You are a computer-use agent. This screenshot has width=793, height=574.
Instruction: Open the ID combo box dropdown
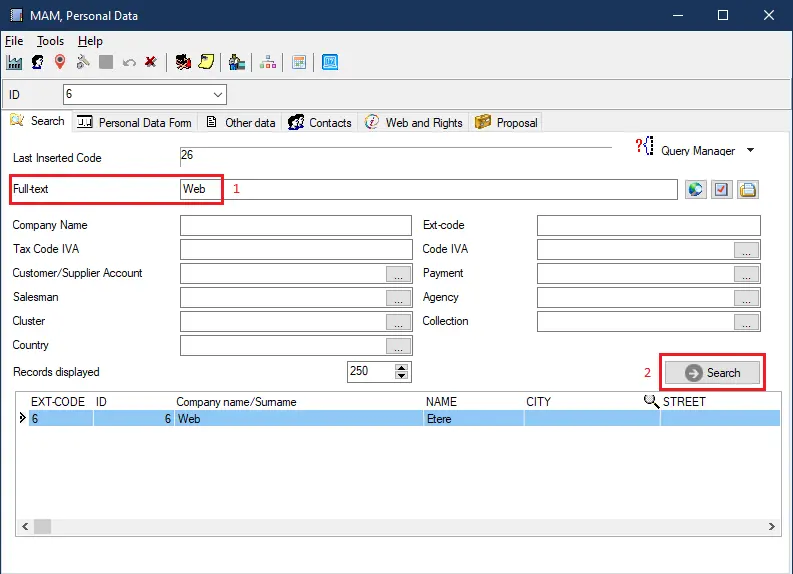pos(218,95)
